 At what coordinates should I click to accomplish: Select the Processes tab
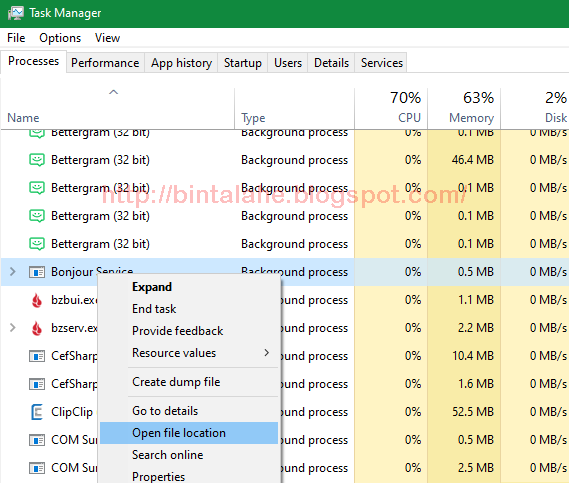click(33, 61)
